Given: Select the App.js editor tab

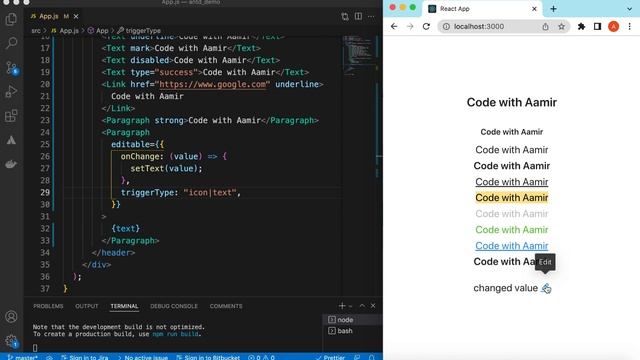Looking at the screenshot, I should [x=49, y=16].
